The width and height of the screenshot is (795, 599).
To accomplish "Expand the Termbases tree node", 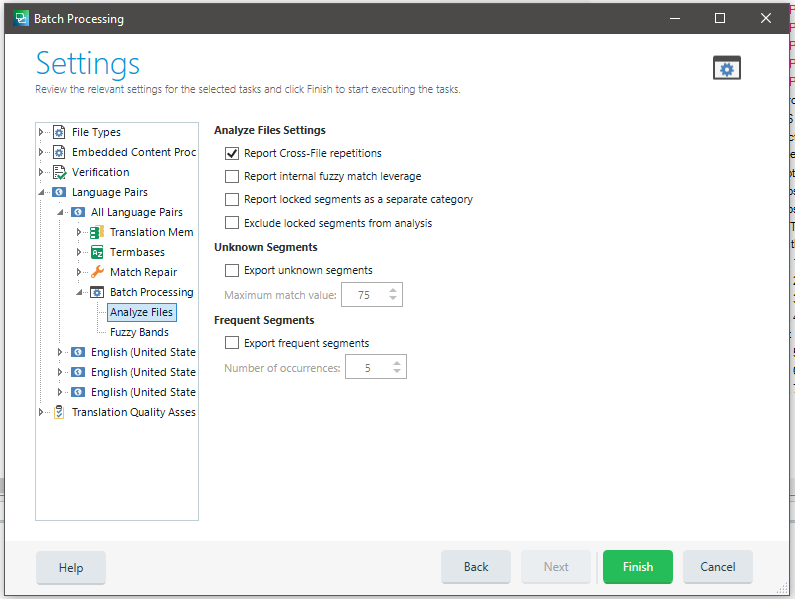I will tap(80, 252).
